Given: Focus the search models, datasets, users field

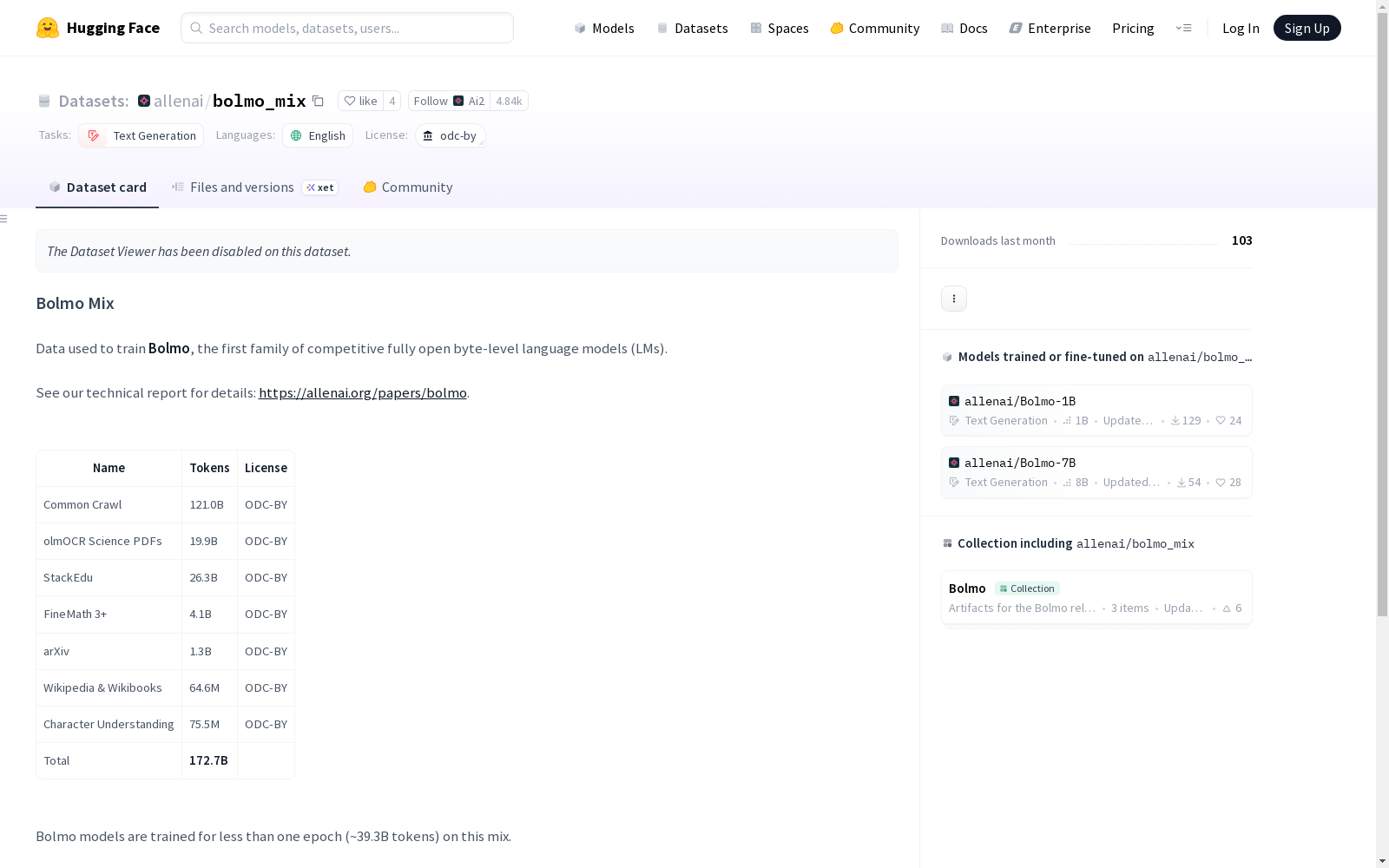Looking at the screenshot, I should (x=347, y=28).
